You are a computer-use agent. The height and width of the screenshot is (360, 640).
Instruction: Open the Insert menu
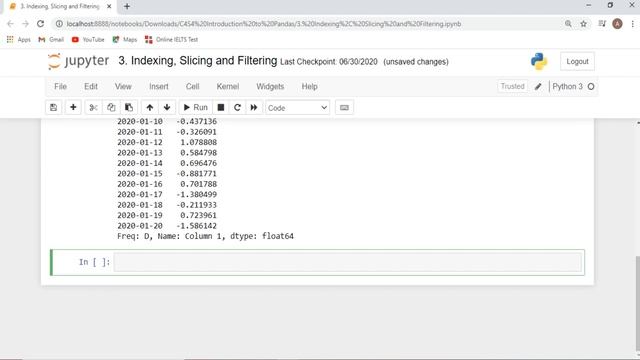(x=159, y=87)
